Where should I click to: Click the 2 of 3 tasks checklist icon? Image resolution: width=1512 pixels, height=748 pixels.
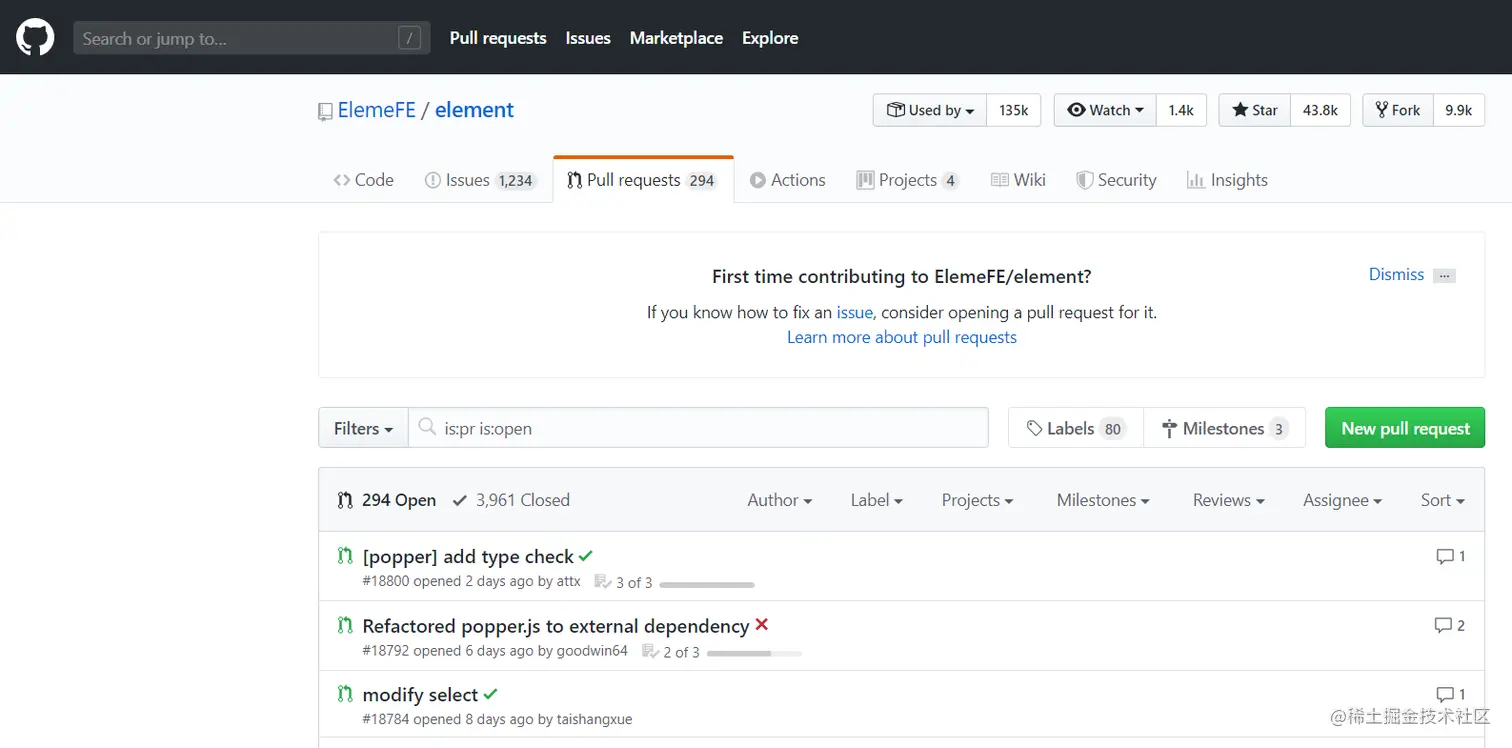(x=650, y=652)
